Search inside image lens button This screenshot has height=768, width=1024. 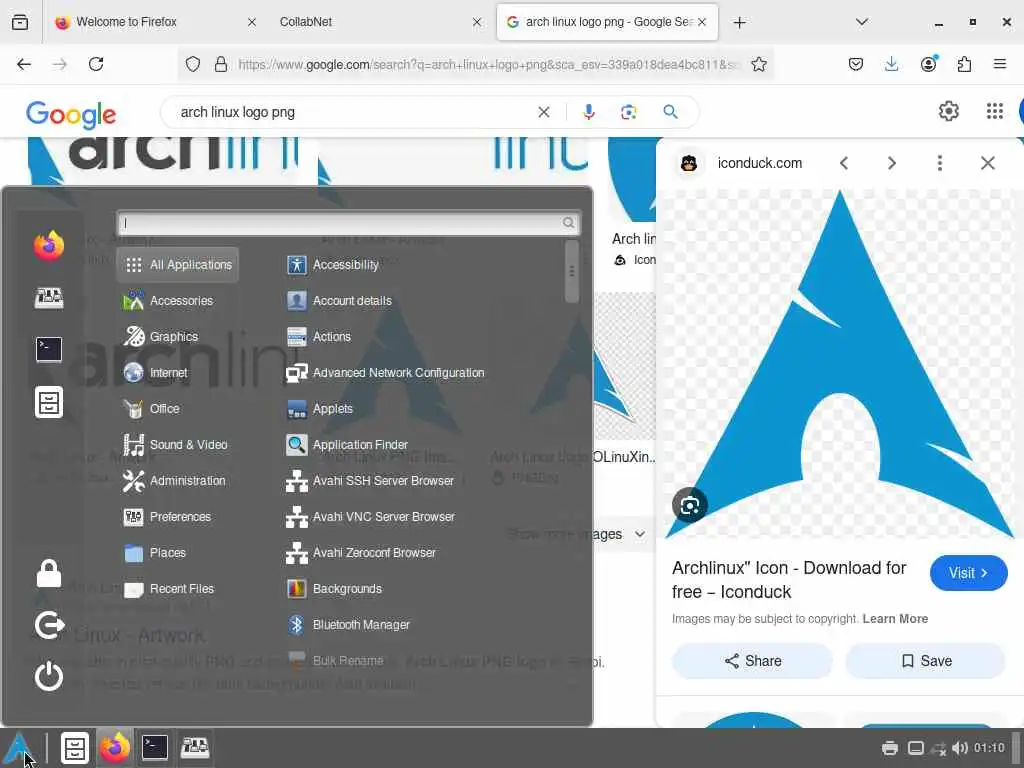690,505
